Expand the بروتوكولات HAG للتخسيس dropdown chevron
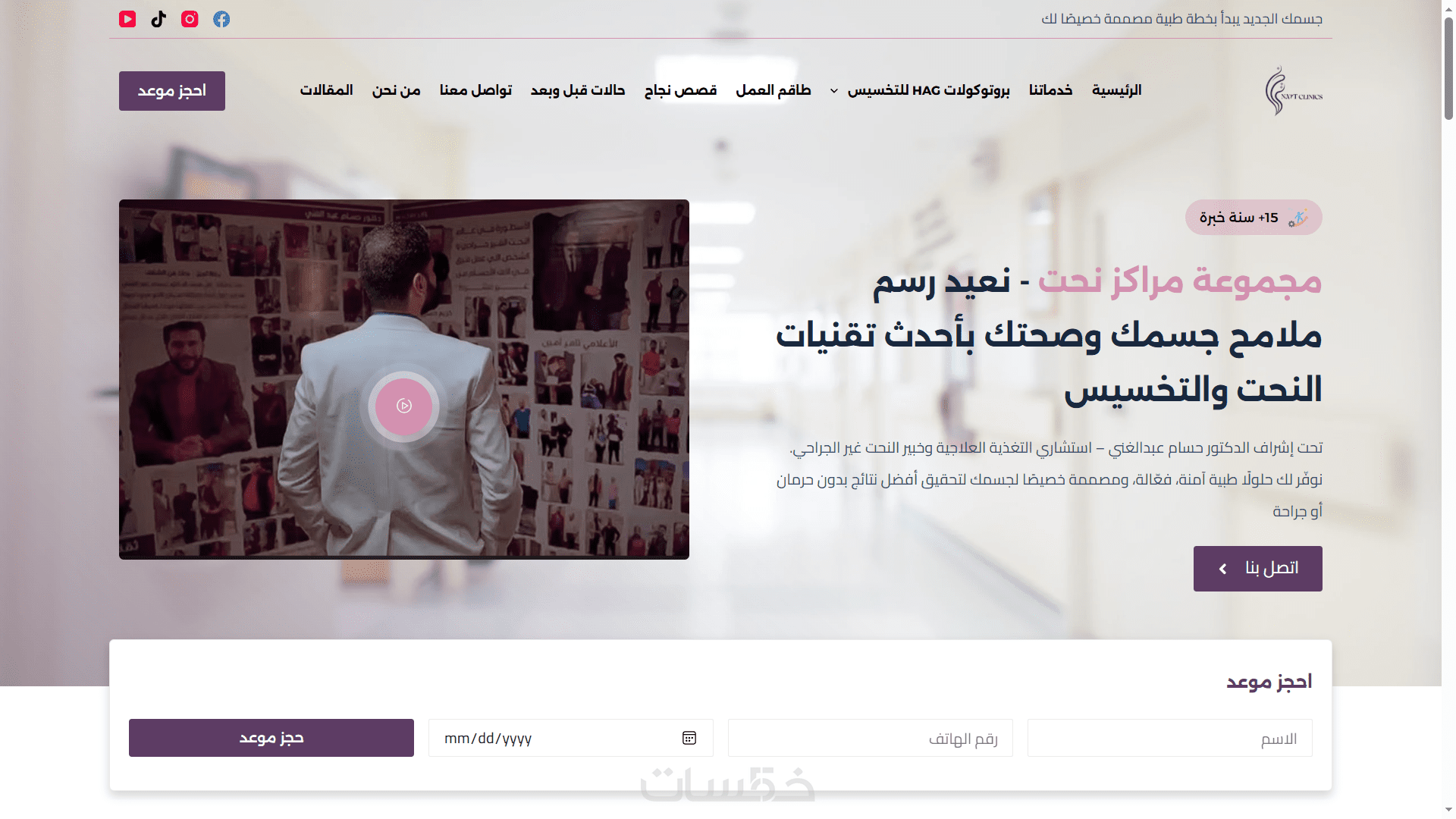The width and height of the screenshot is (1456, 819). 834,91
